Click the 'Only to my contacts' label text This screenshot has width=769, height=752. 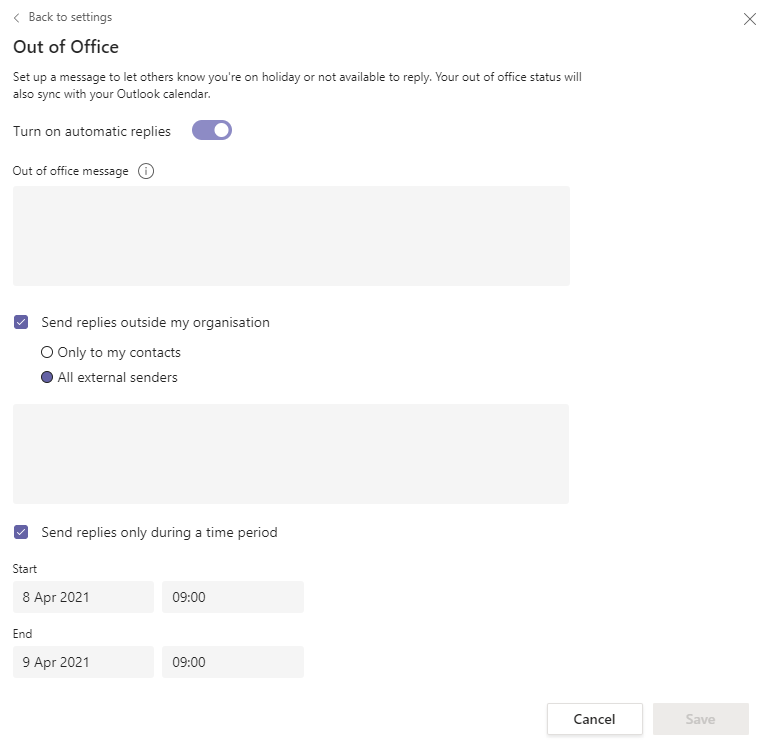pyautogui.click(x=119, y=352)
